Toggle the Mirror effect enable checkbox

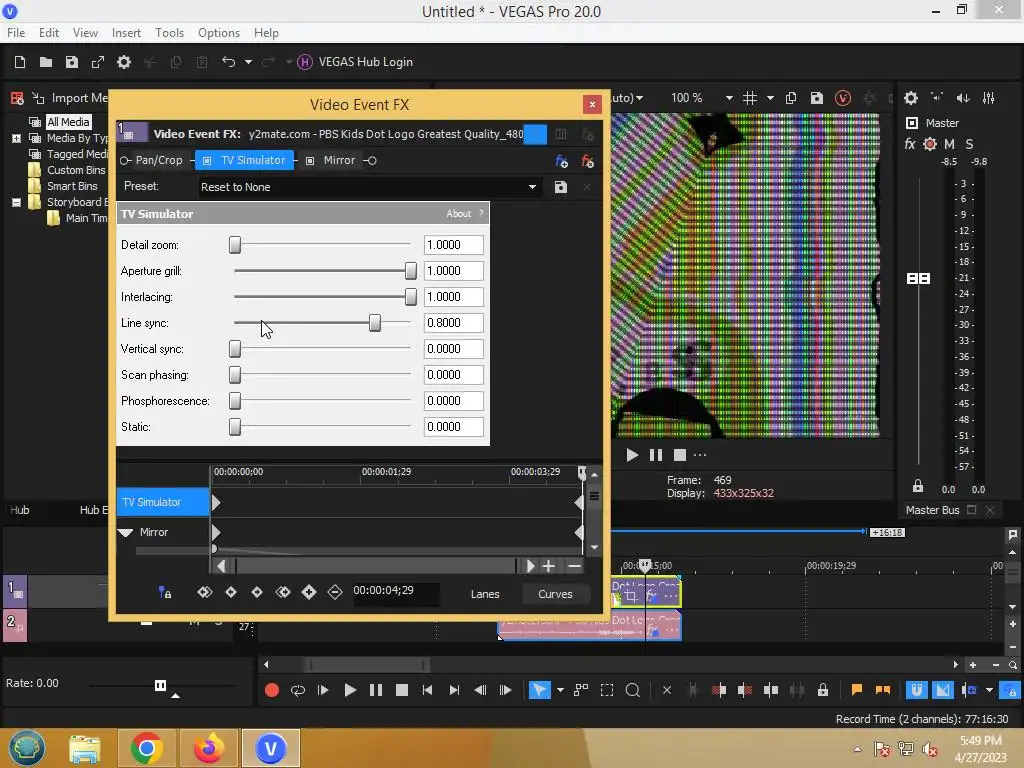coord(310,161)
